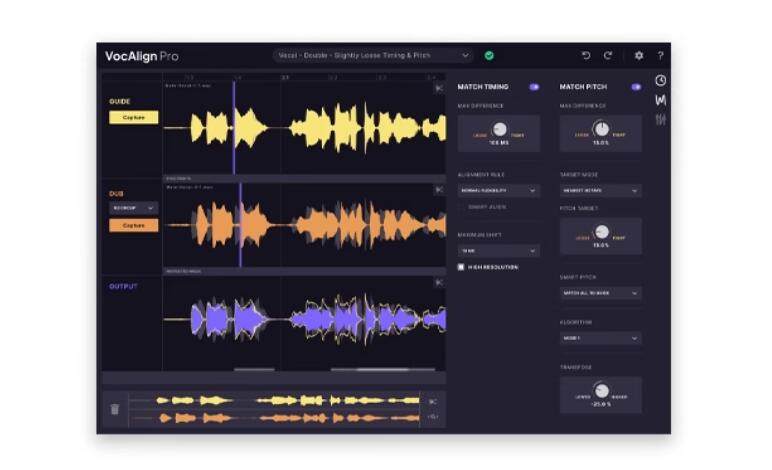This screenshot has width=772, height=470.
Task: Adjust the Pitch Target knob
Action: [602, 231]
